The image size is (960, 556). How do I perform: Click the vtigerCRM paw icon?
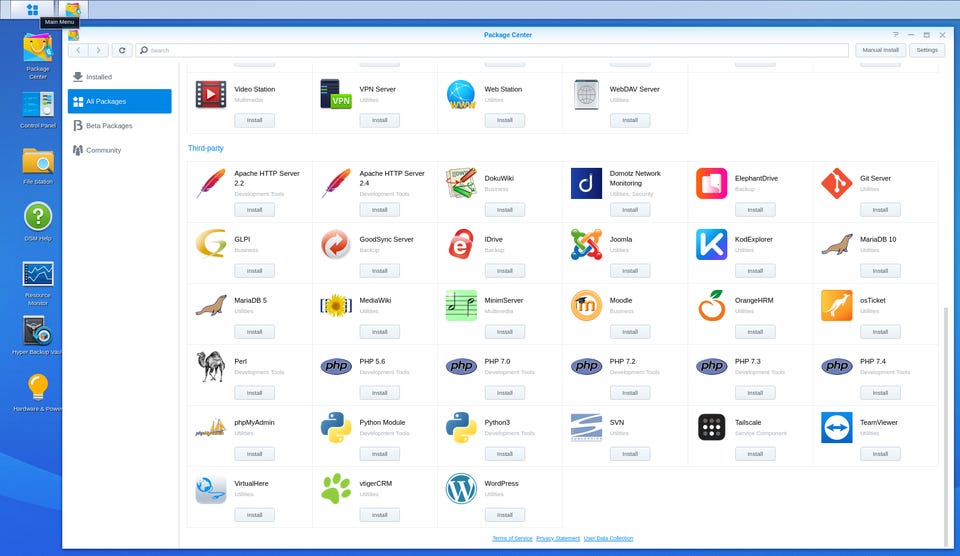click(x=336, y=488)
